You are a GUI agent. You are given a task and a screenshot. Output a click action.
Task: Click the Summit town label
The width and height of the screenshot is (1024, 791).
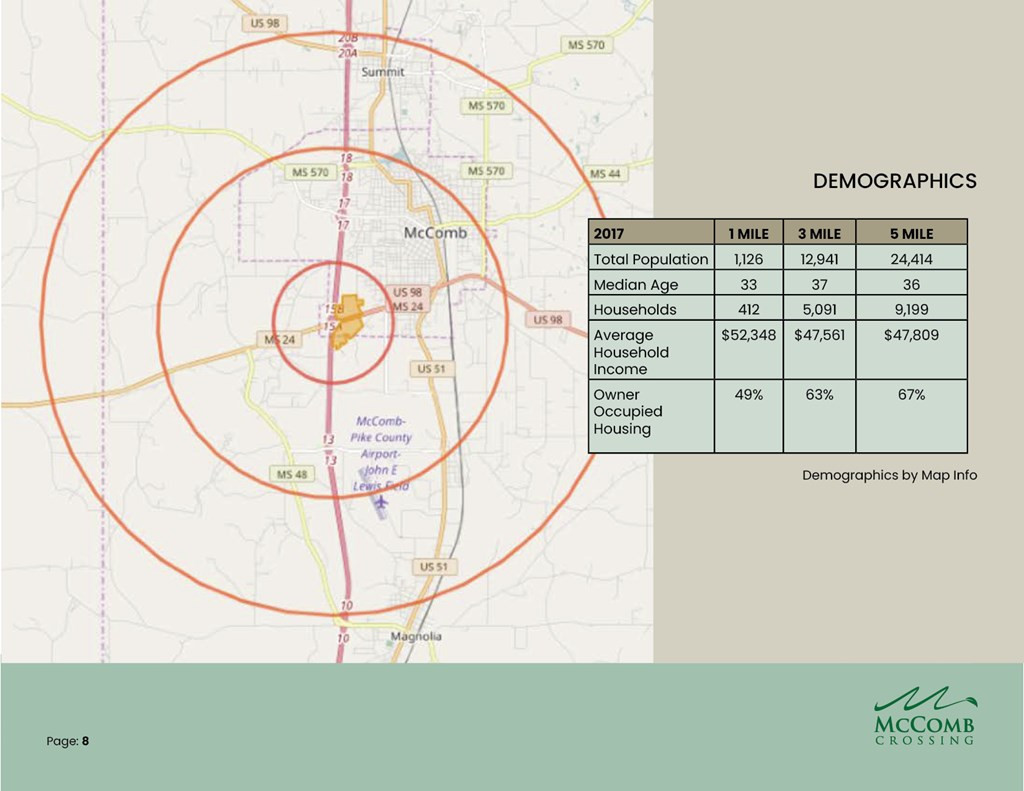tap(383, 72)
